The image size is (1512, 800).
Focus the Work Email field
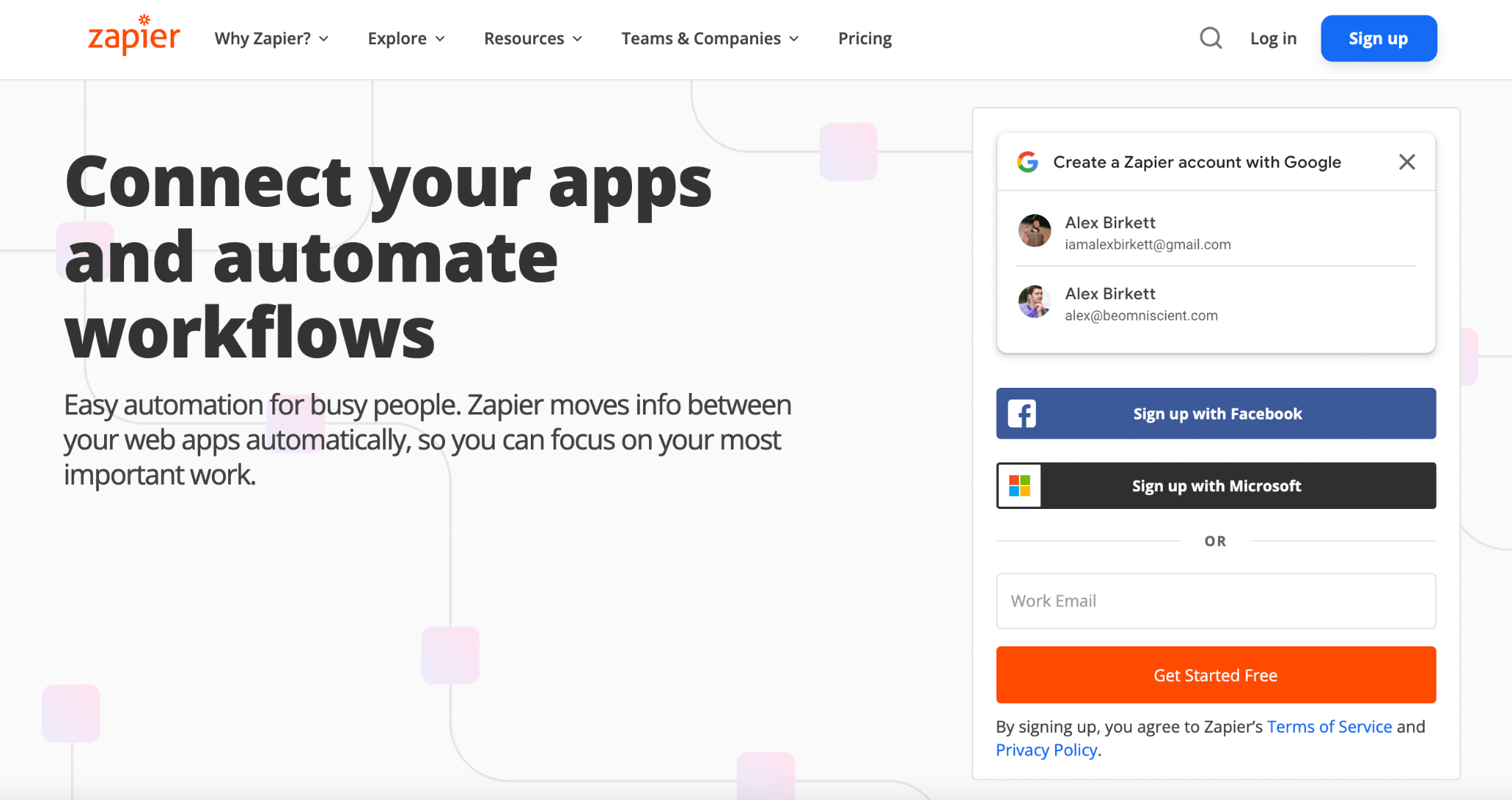pyautogui.click(x=1215, y=601)
